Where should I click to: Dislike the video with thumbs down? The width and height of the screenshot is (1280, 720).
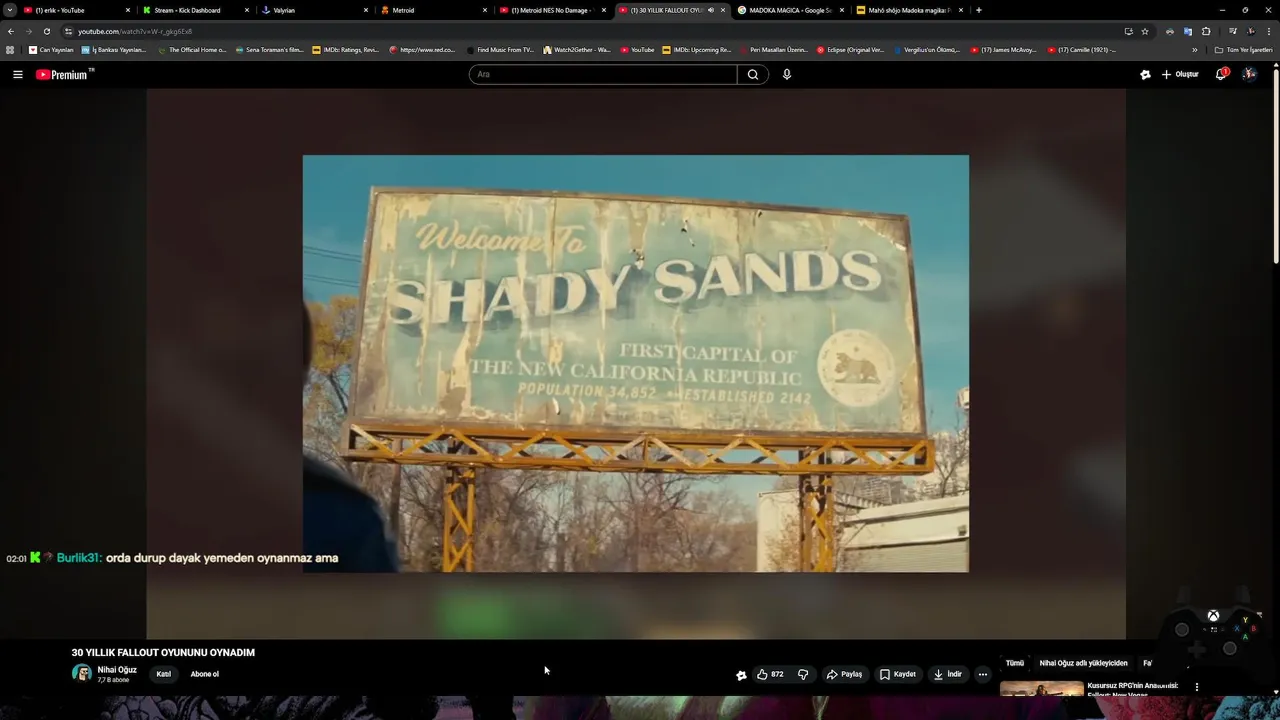pos(803,674)
